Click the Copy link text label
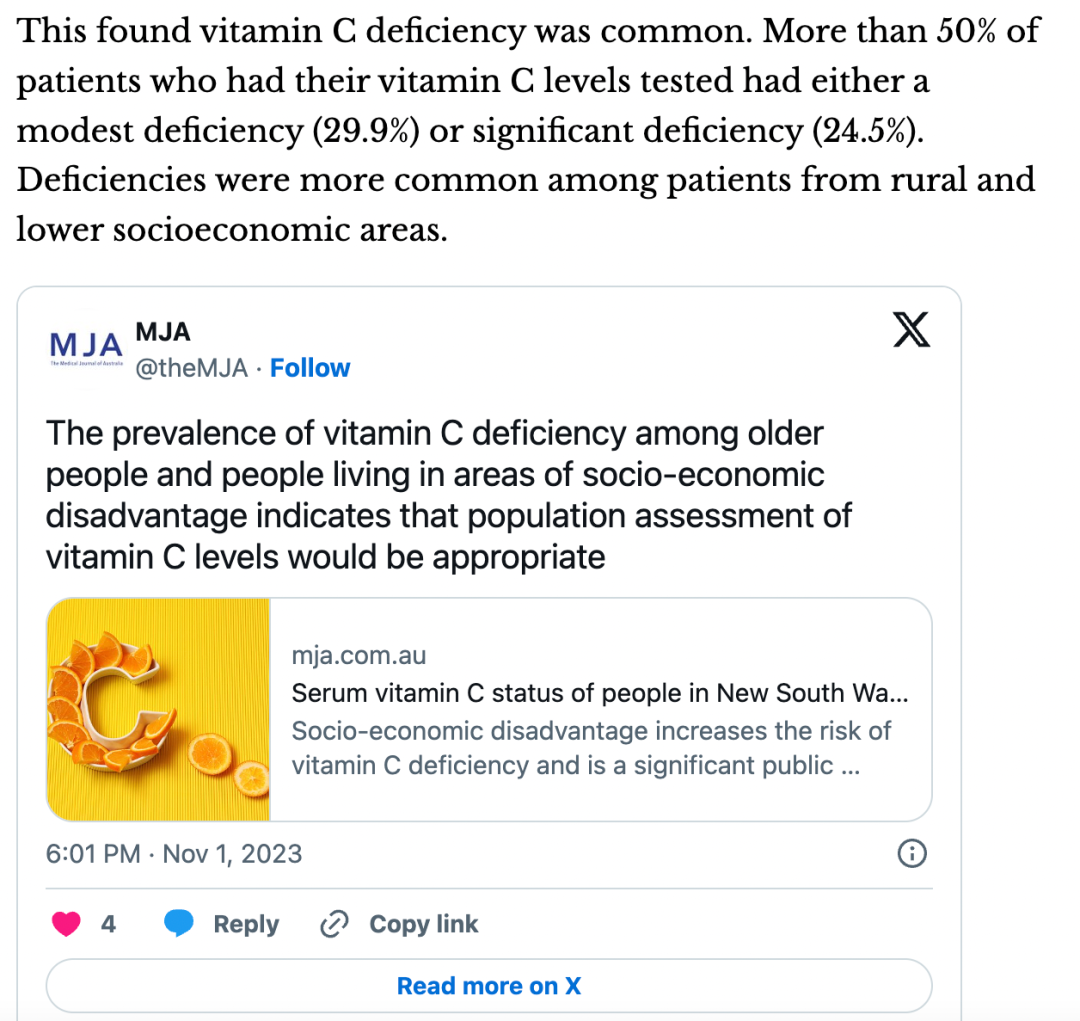 pyautogui.click(x=424, y=924)
